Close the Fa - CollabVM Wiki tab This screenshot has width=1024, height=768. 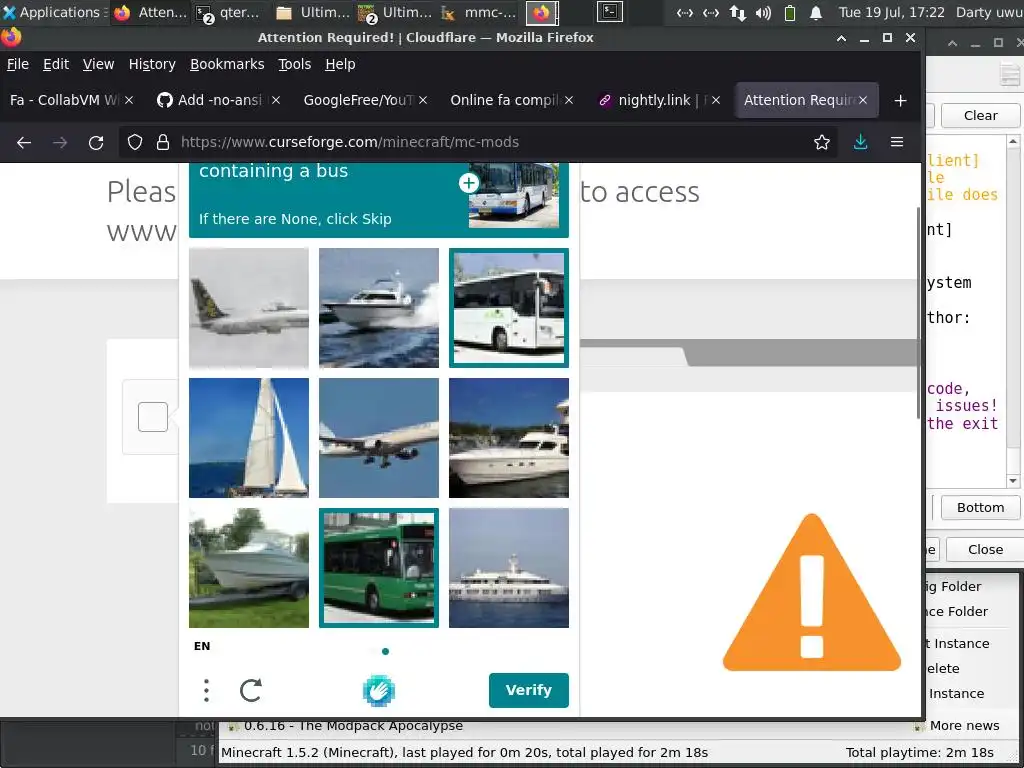point(129,100)
